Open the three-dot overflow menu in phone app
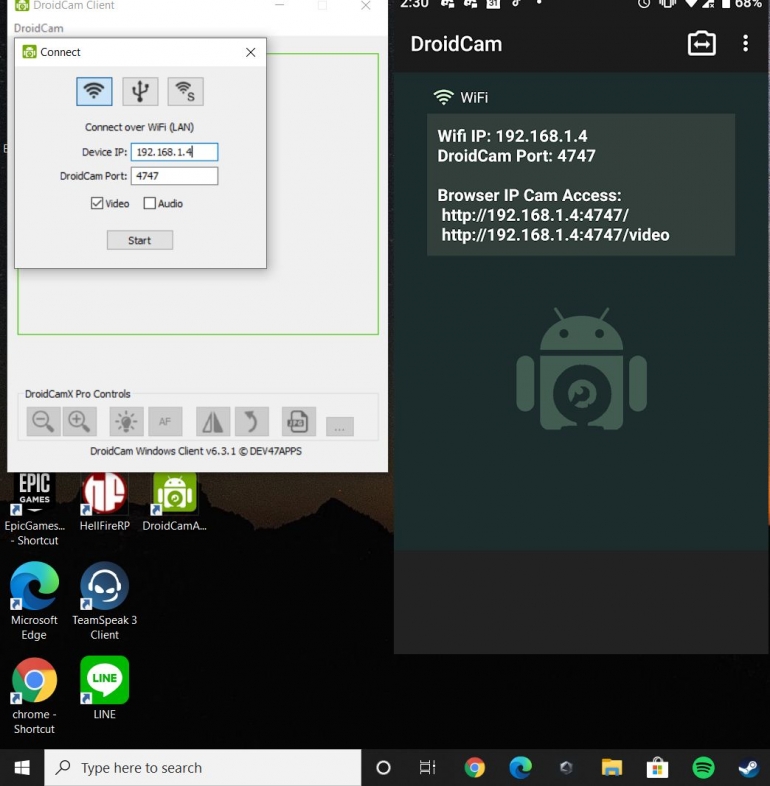Image resolution: width=770 pixels, height=786 pixels. coord(746,44)
